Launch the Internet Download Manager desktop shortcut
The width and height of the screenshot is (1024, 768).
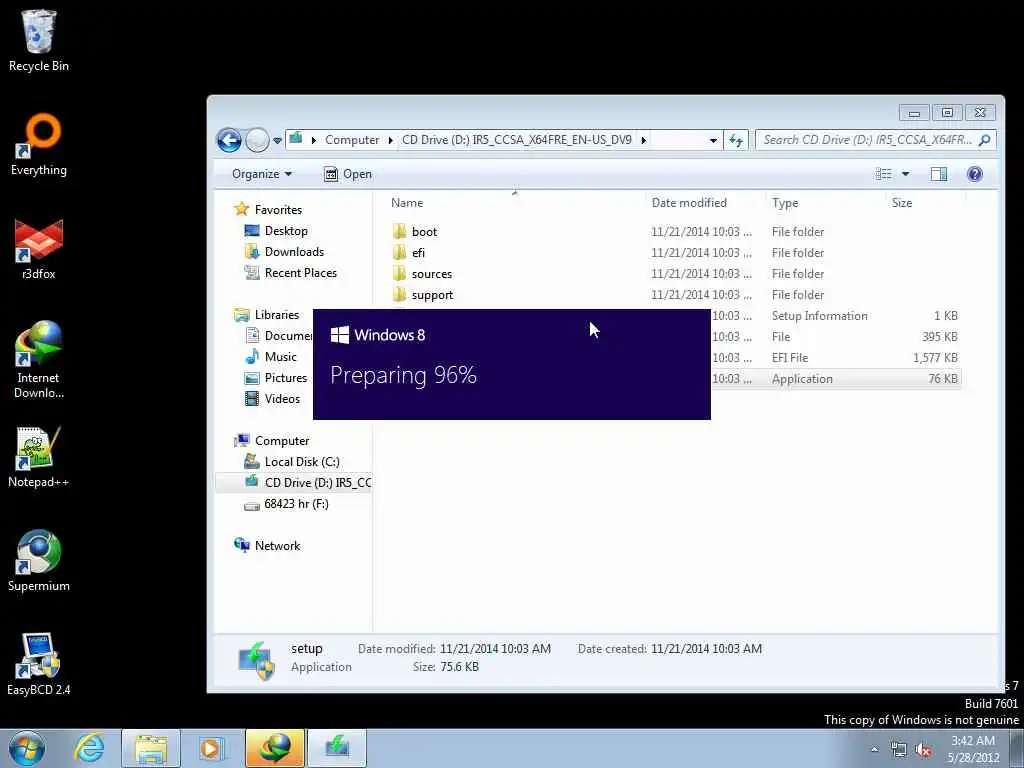coord(39,359)
